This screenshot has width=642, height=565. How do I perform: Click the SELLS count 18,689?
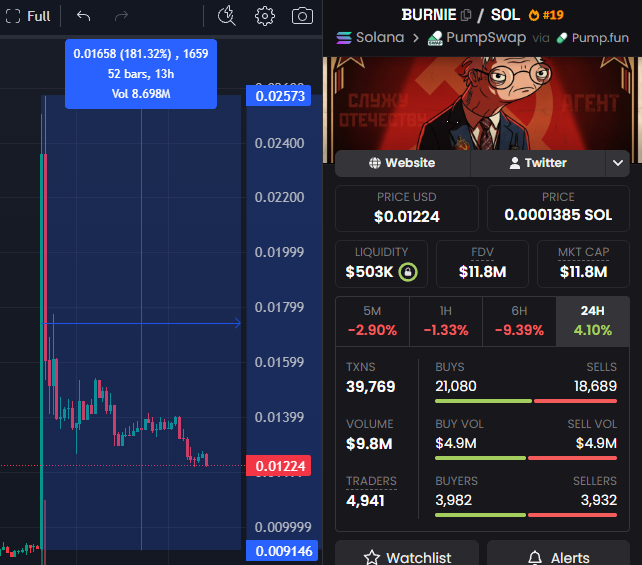(595, 386)
